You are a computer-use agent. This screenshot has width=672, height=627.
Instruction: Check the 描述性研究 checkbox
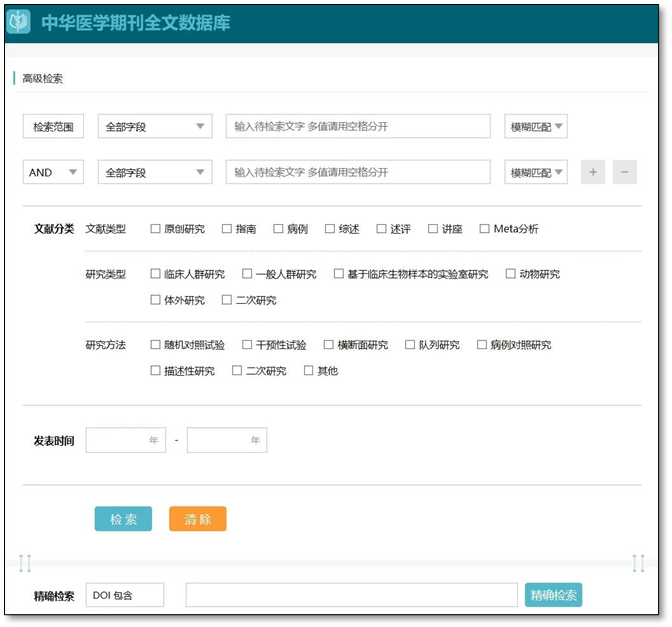tap(155, 370)
